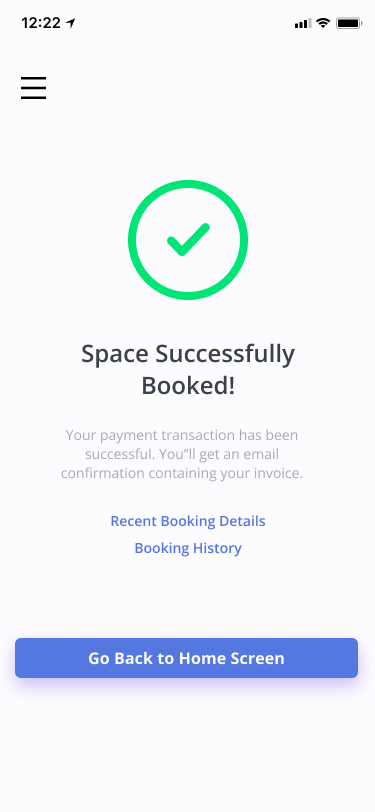Tap the location services arrow icon

click(70, 23)
